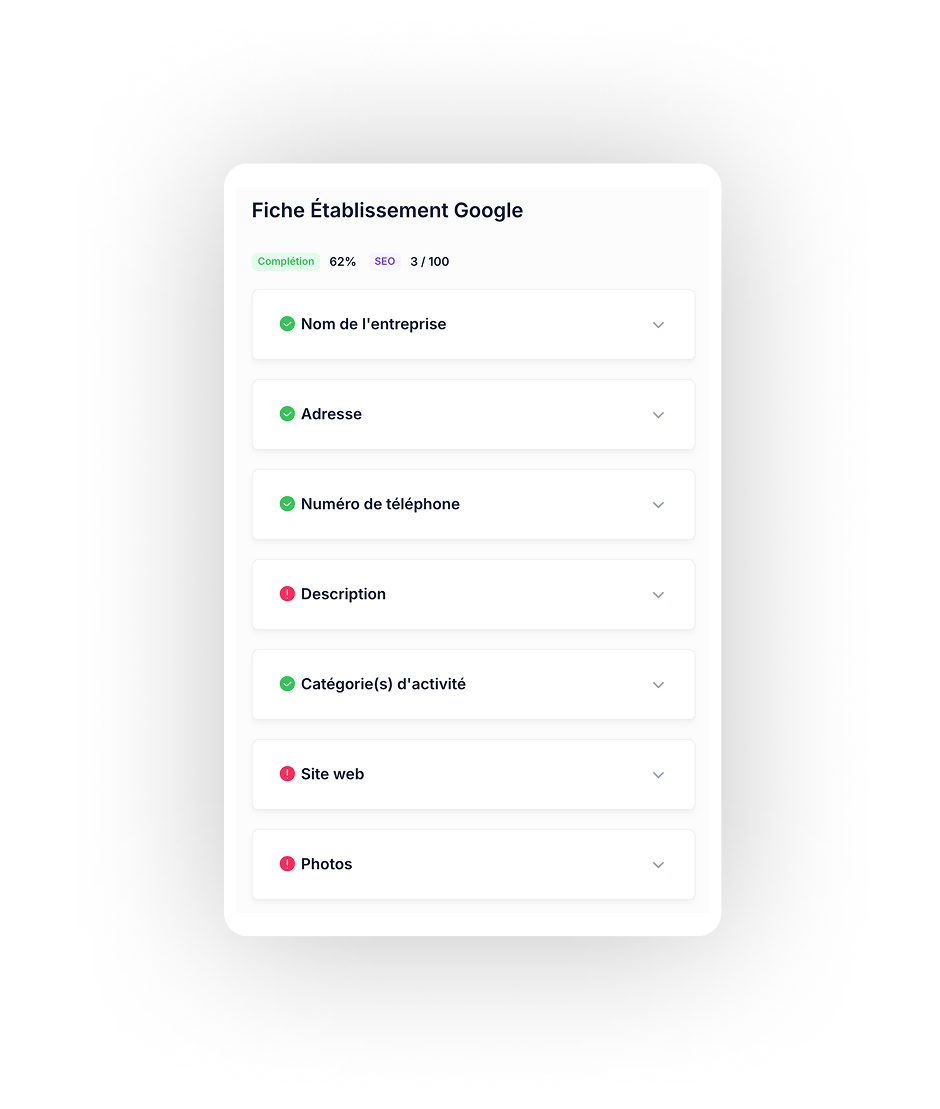940x1109 pixels.
Task: Click green check icon beside Nom de l'entreprise
Action: point(287,324)
